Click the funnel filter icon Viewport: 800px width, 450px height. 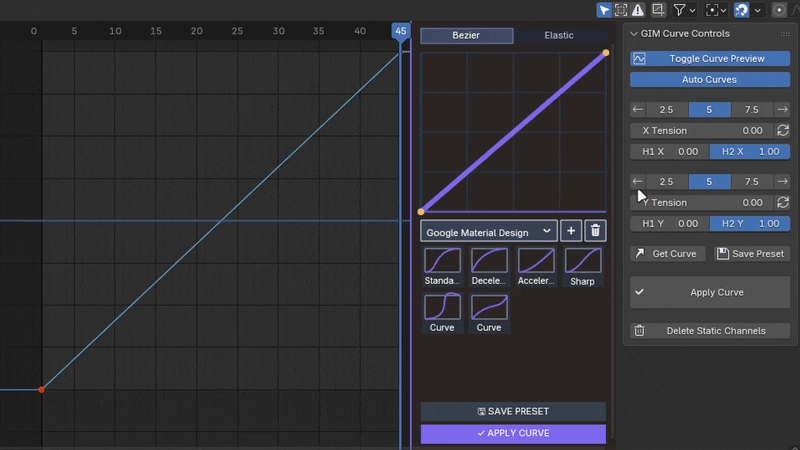680,10
